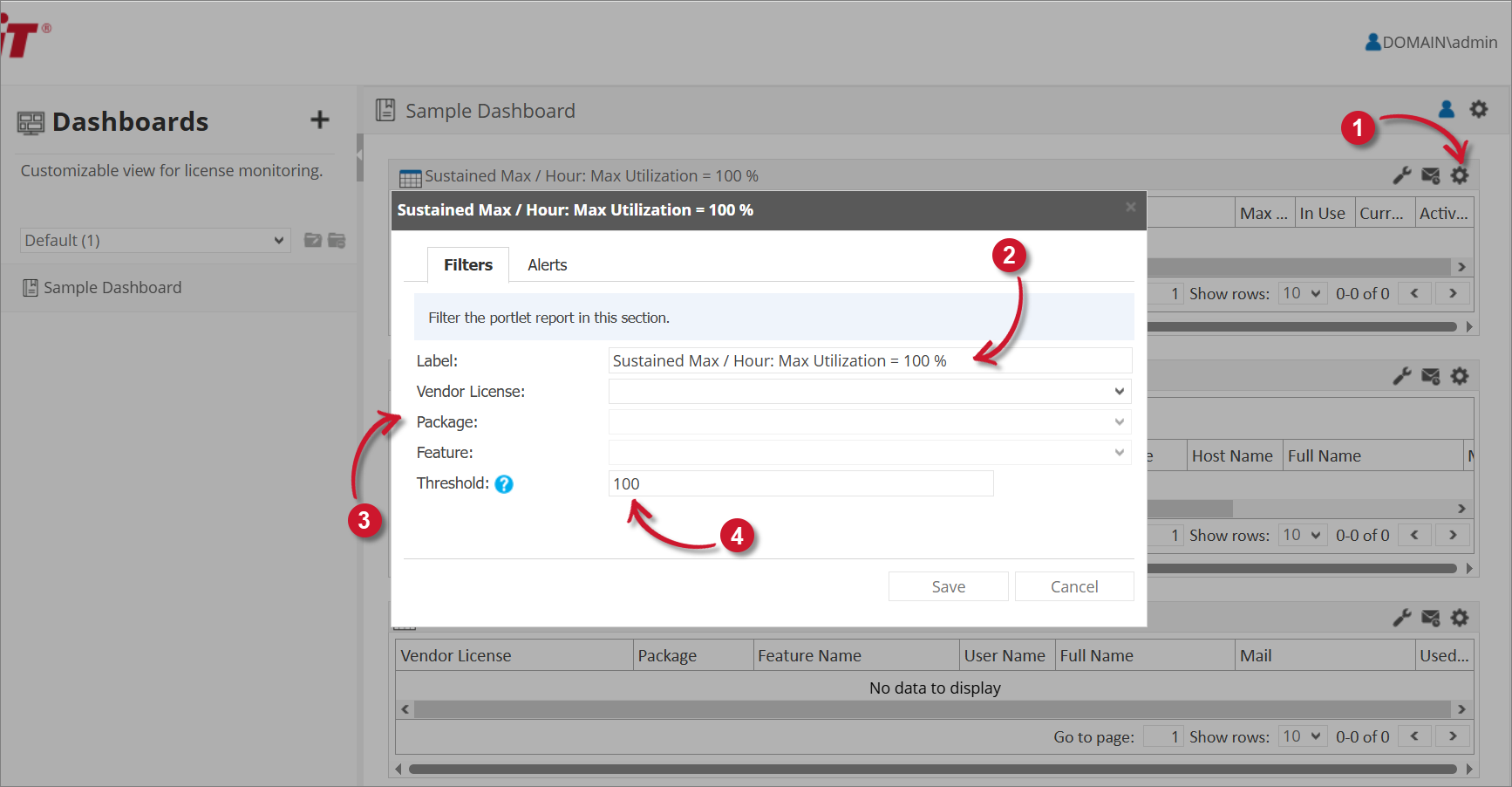This screenshot has height=787, width=1512.
Task: Click the folder icon next to the Default dropdown
Action: (x=313, y=240)
